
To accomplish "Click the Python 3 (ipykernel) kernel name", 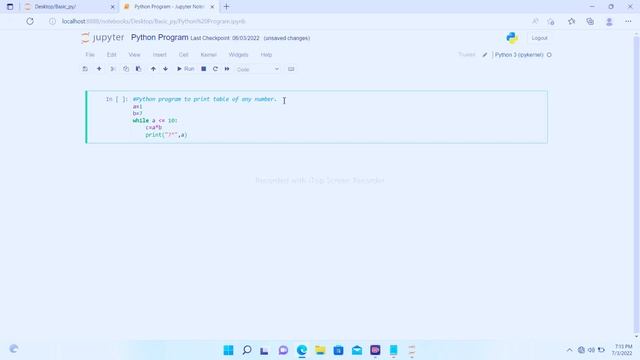I will pyautogui.click(x=519, y=55).
